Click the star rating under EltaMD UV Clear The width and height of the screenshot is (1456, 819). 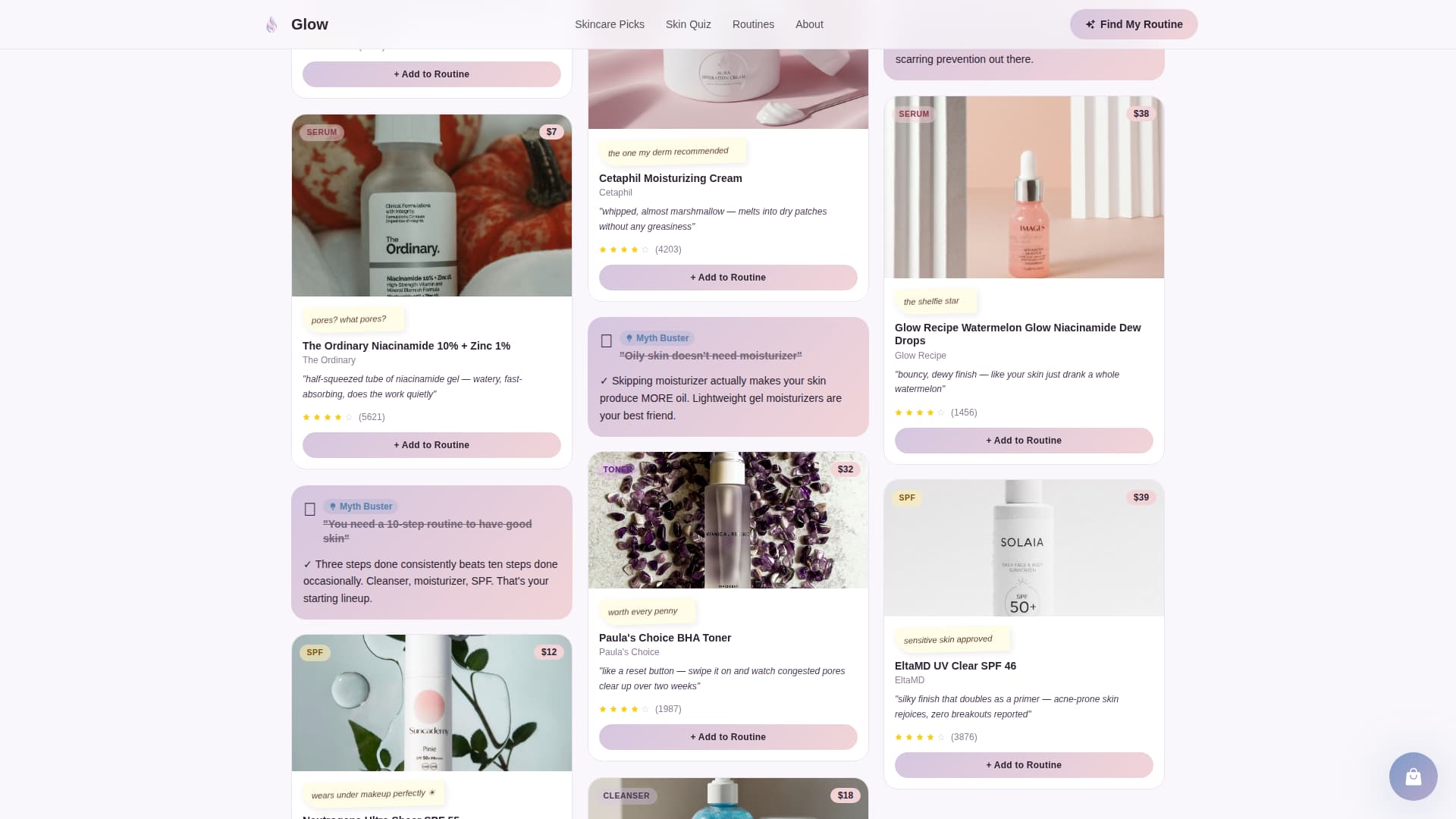click(x=920, y=737)
